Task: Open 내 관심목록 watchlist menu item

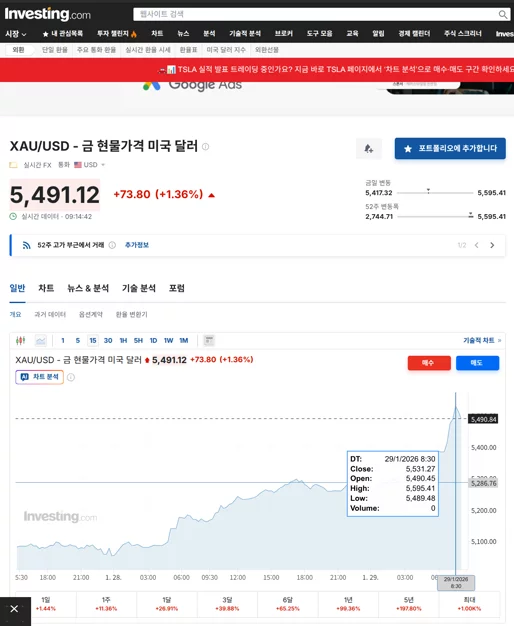Action: [63, 34]
